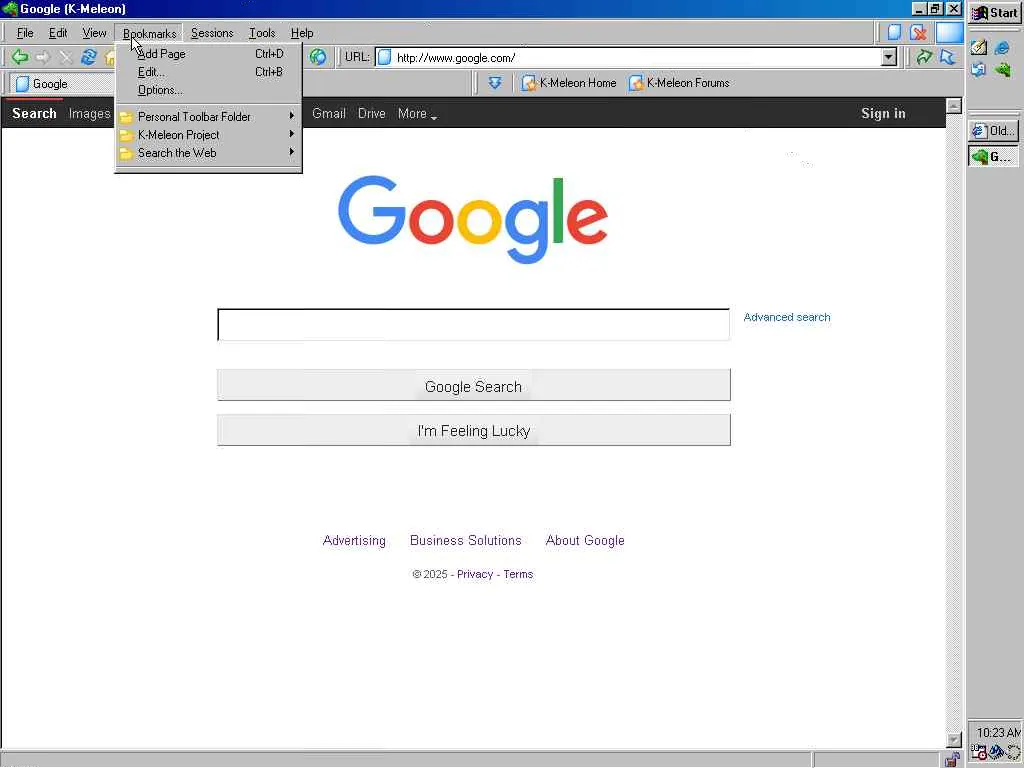The width and height of the screenshot is (1024, 768).
Task: Choose Edit... in the Bookmarks menu
Action: coord(208,72)
